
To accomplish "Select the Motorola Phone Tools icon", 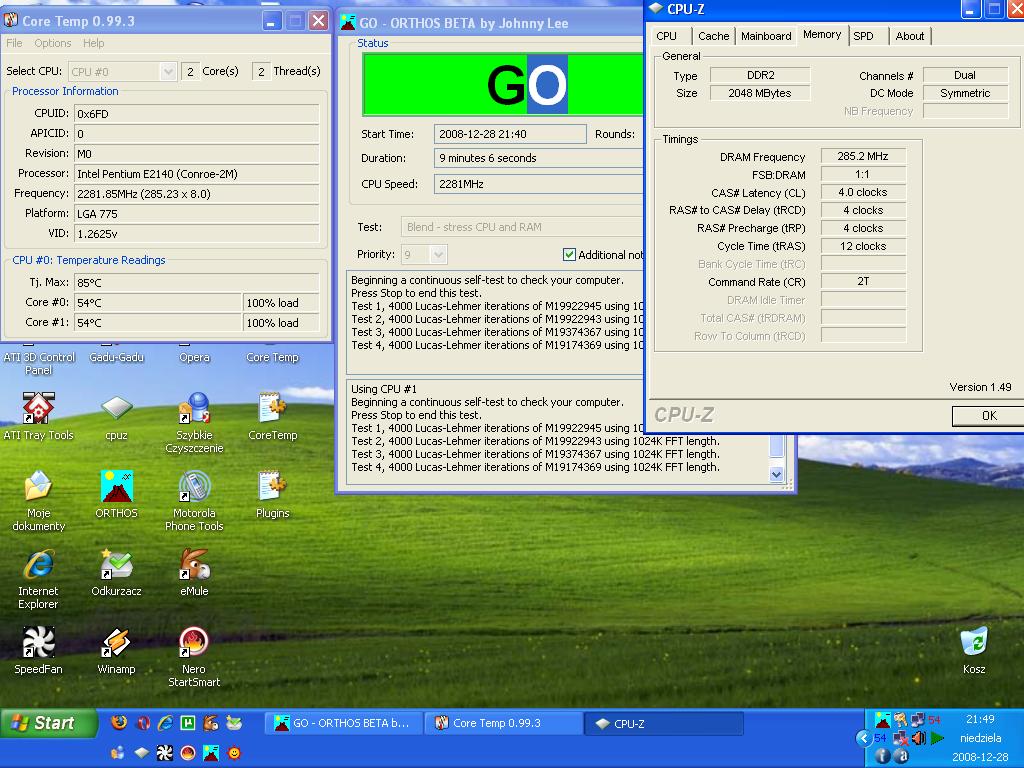I will pyautogui.click(x=194, y=500).
